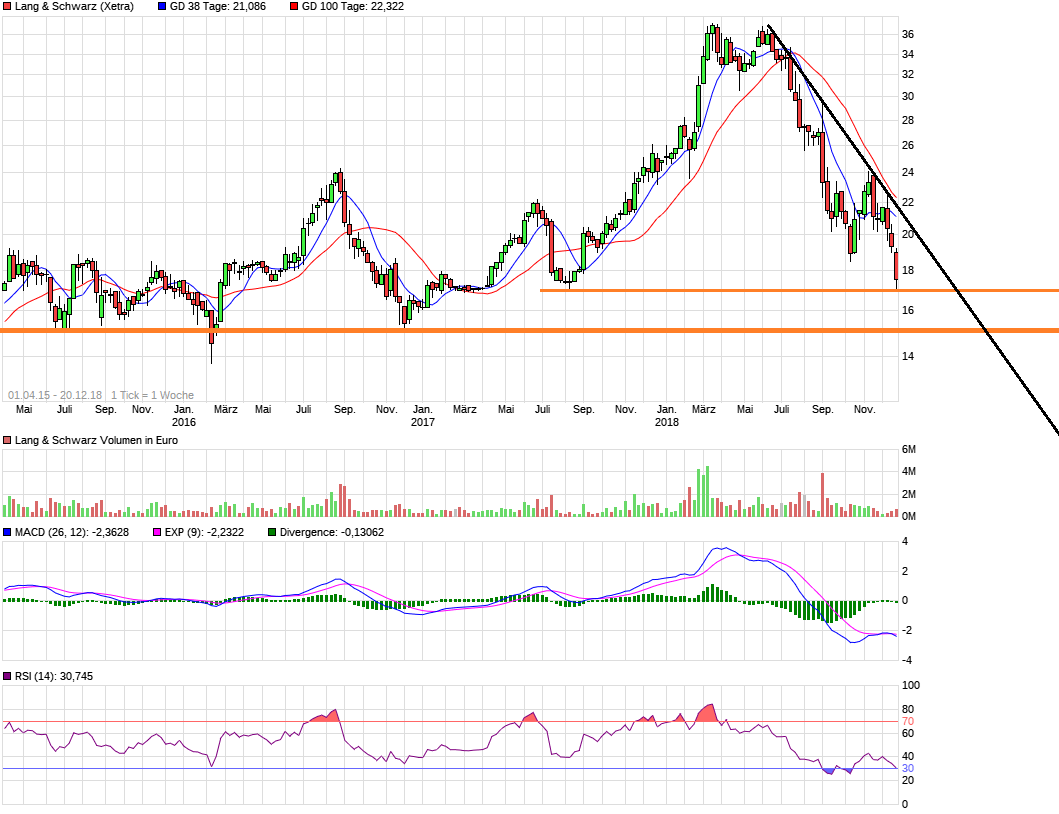Click the Volumen in Euro legend swatch
The width and height of the screenshot is (1059, 814).
tap(7, 440)
